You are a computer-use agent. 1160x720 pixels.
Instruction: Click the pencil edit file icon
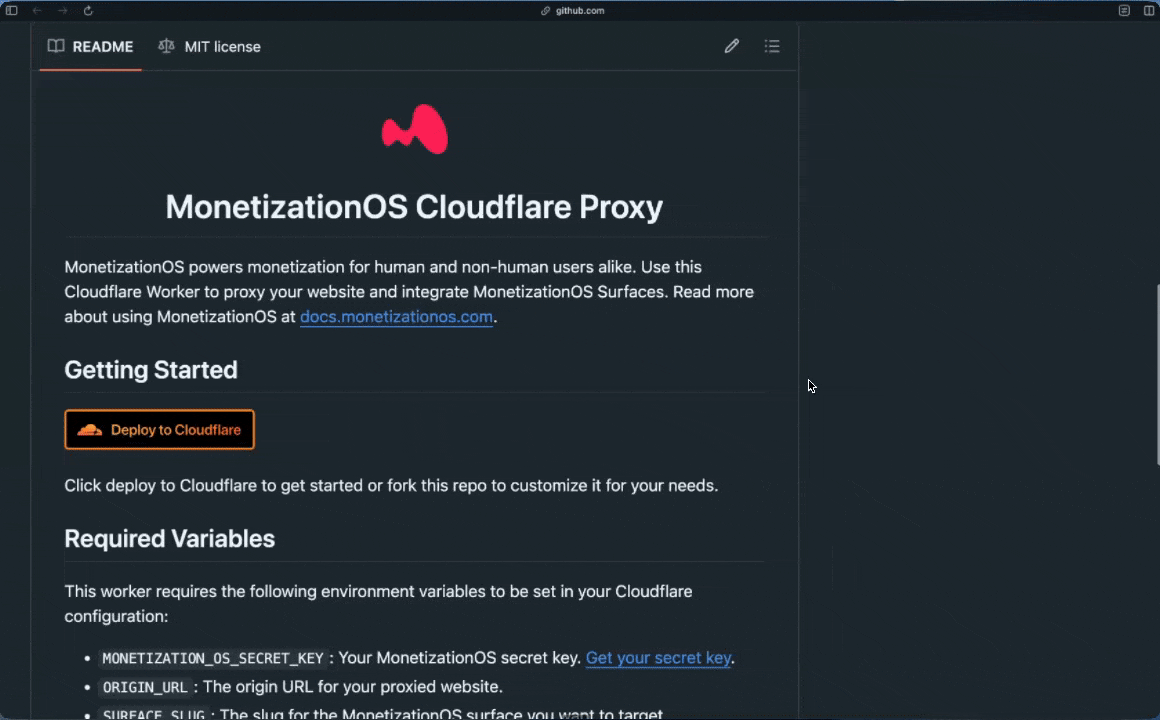732,46
